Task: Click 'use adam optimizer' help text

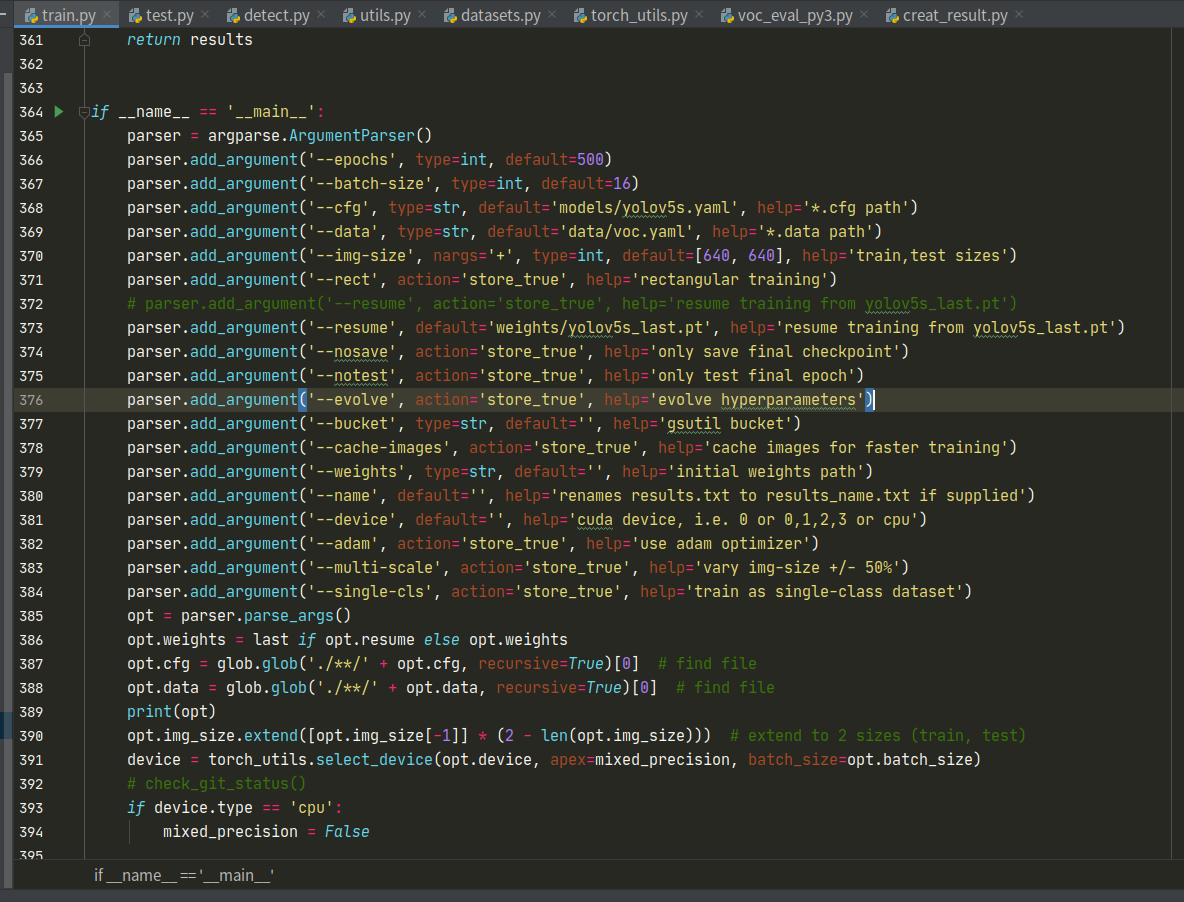Action: (x=720, y=544)
